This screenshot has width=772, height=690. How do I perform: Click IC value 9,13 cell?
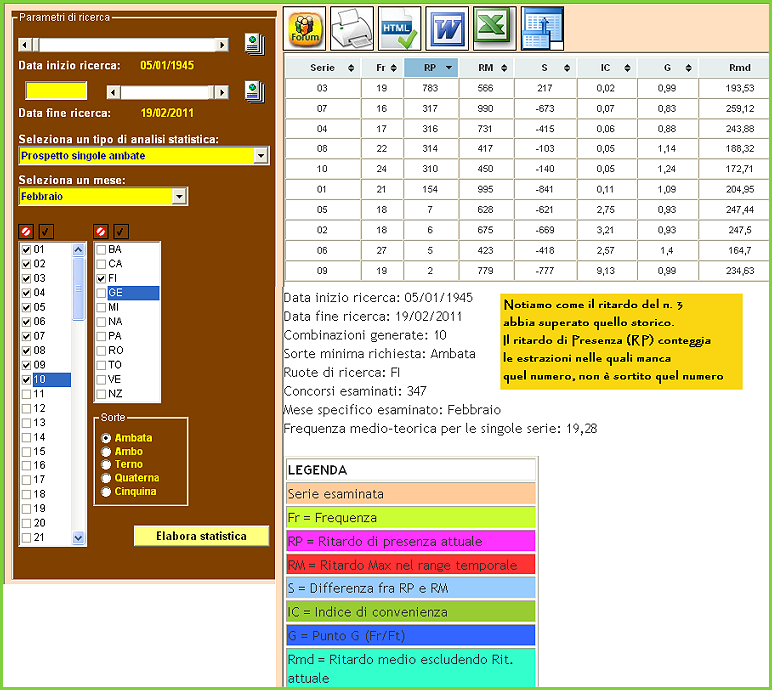(x=607, y=271)
